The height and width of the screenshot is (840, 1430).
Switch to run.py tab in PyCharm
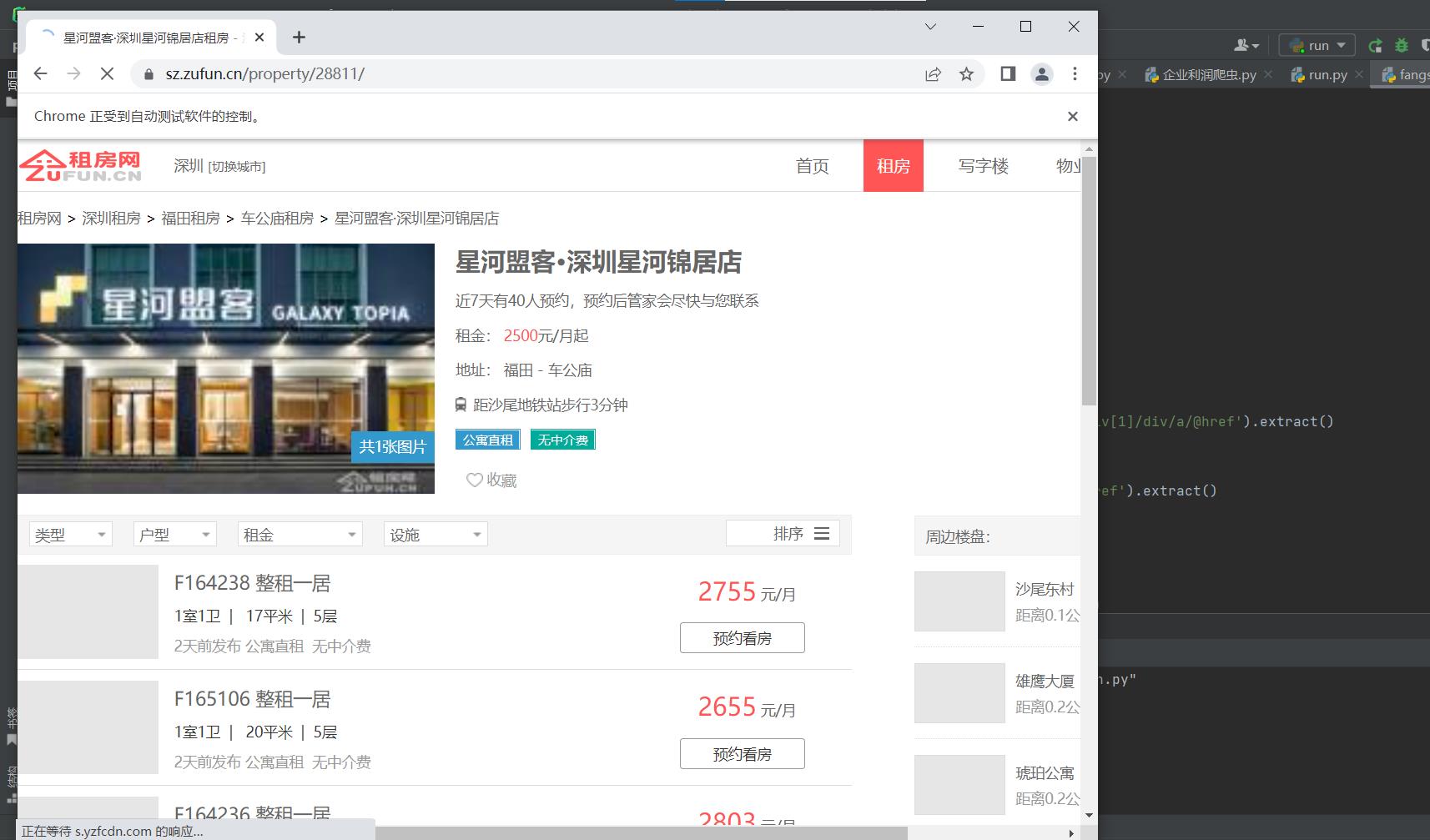[1319, 74]
